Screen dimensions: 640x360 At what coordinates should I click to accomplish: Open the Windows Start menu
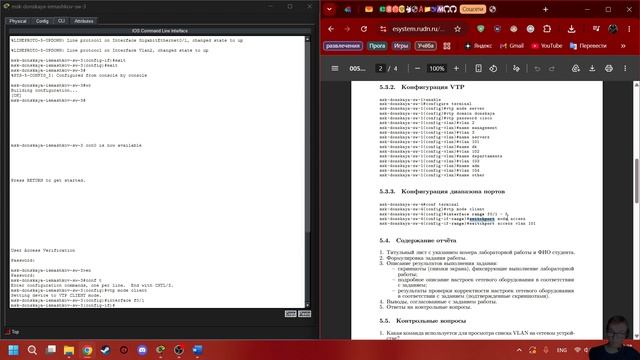13,350
